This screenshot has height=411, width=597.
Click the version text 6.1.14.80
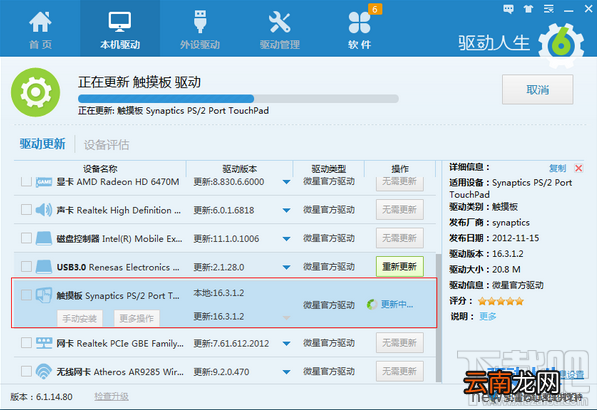pos(54,397)
